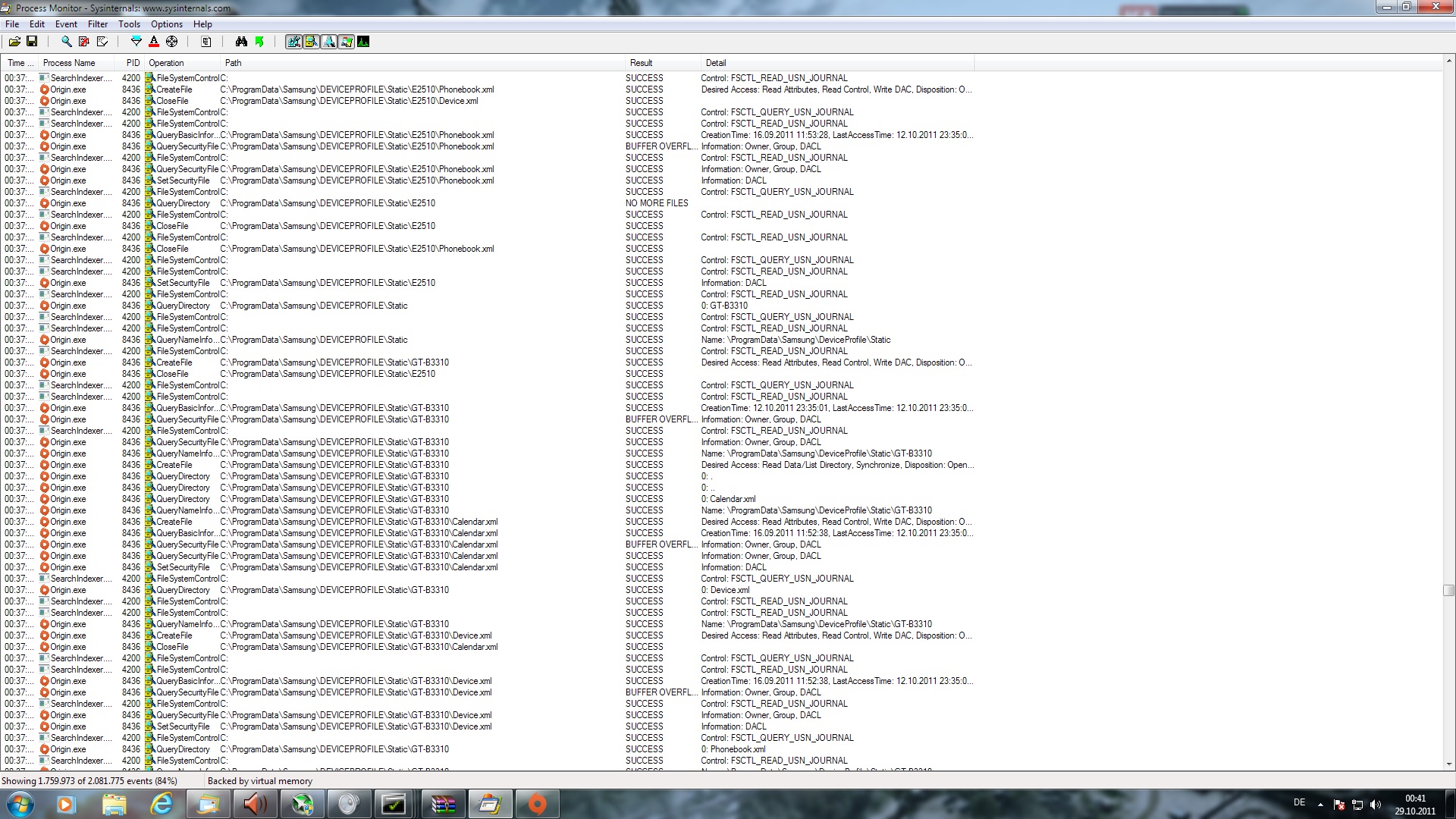1456x819 pixels.
Task: Open the Windows Live Mail taskbar icon
Action: point(208,804)
